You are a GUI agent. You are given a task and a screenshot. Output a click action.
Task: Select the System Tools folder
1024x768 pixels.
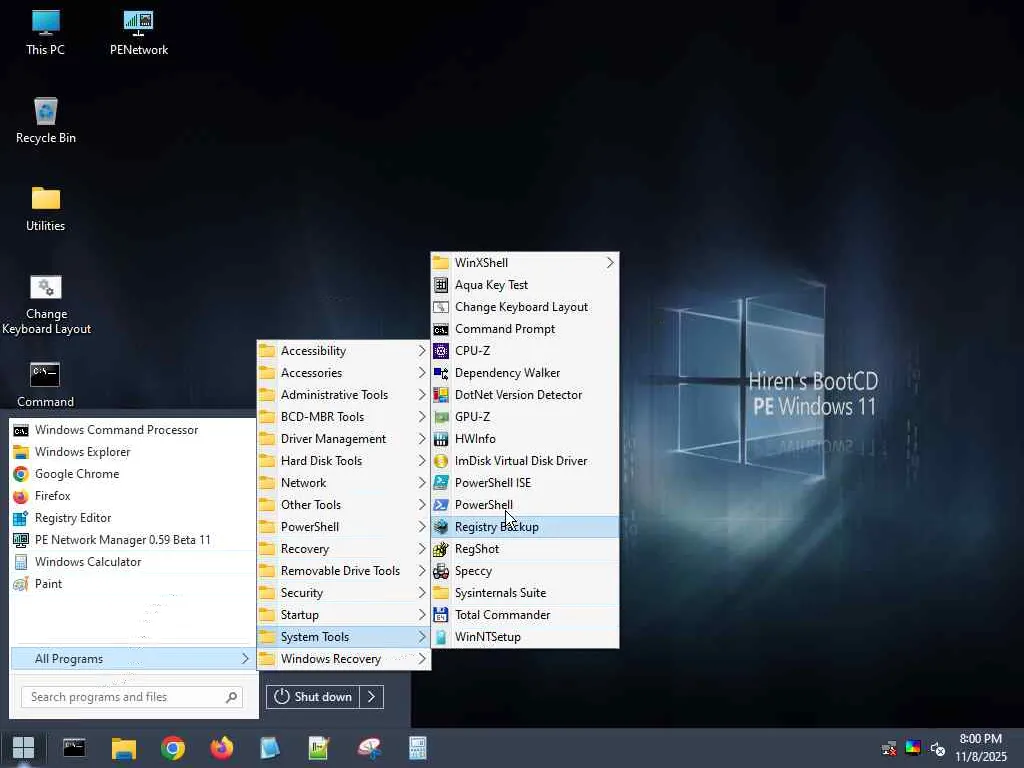344,637
